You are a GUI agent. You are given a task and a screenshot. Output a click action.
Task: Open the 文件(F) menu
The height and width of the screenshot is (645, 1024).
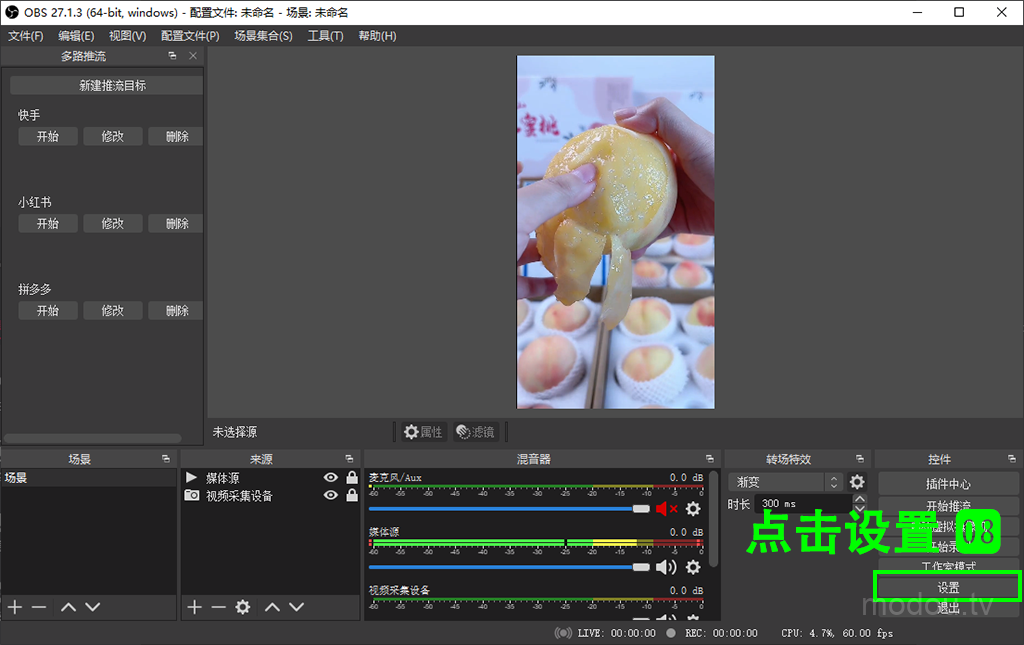point(26,36)
